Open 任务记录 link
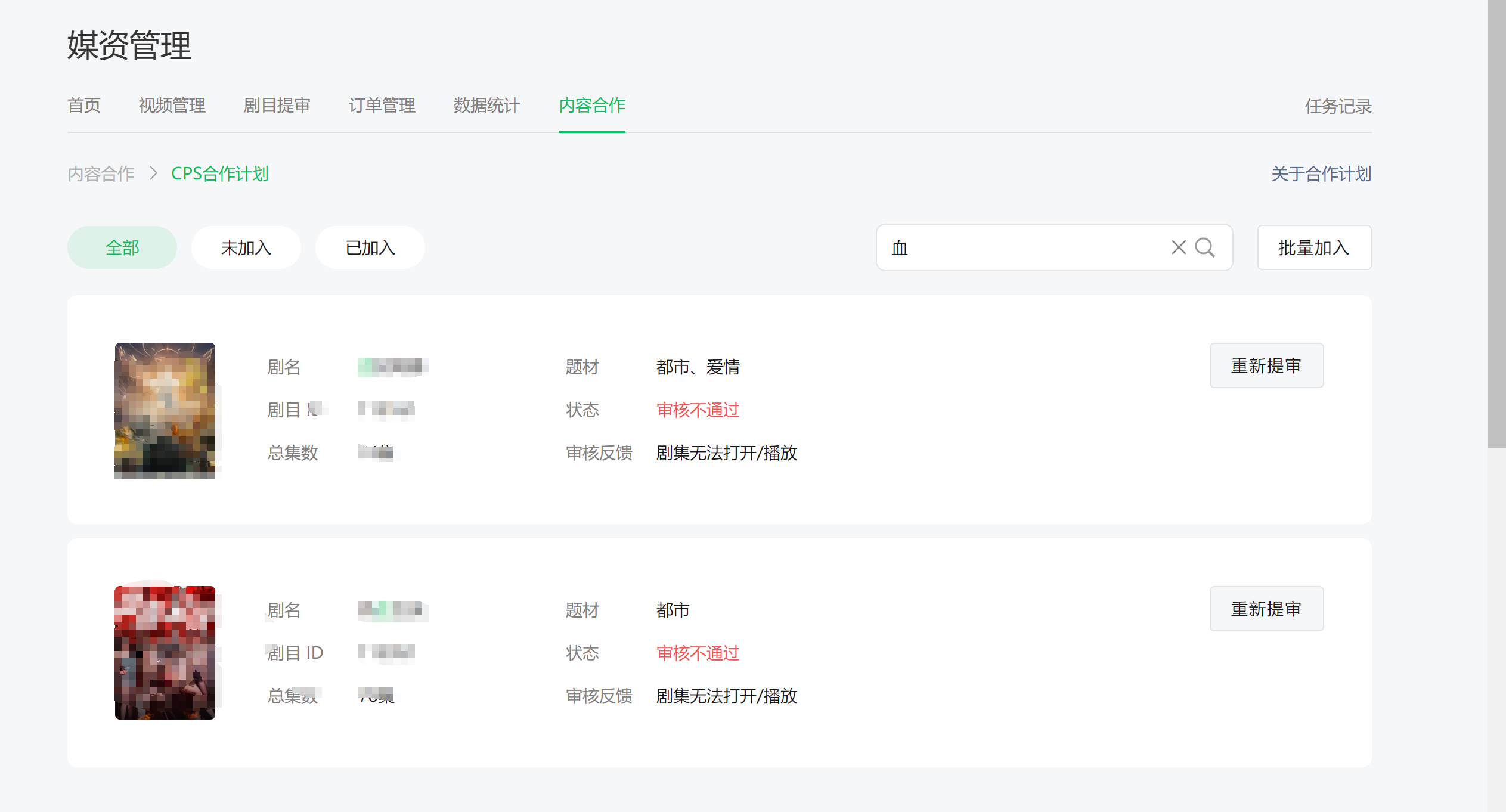This screenshot has height=812, width=1506. (1338, 107)
